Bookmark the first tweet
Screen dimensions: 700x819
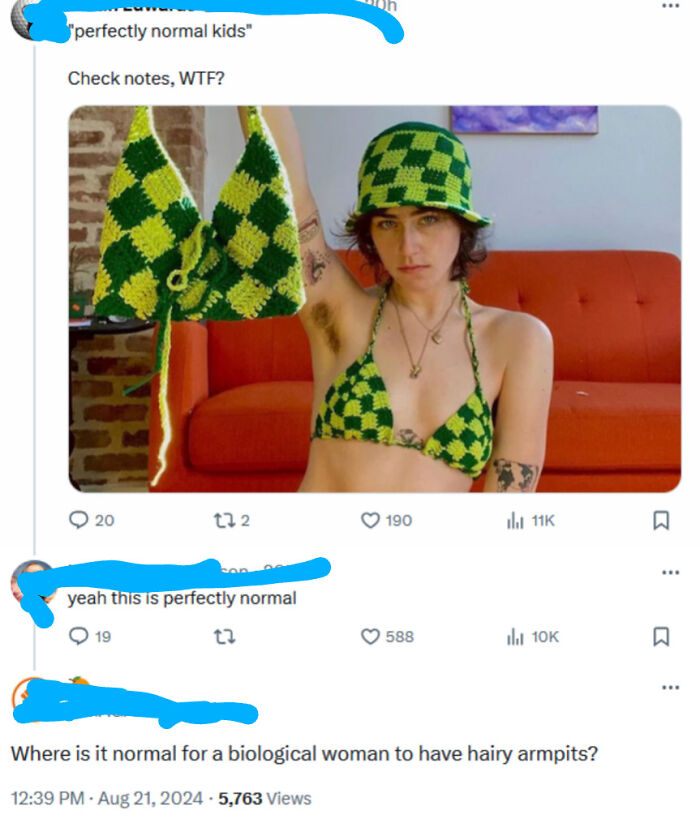pos(660,520)
